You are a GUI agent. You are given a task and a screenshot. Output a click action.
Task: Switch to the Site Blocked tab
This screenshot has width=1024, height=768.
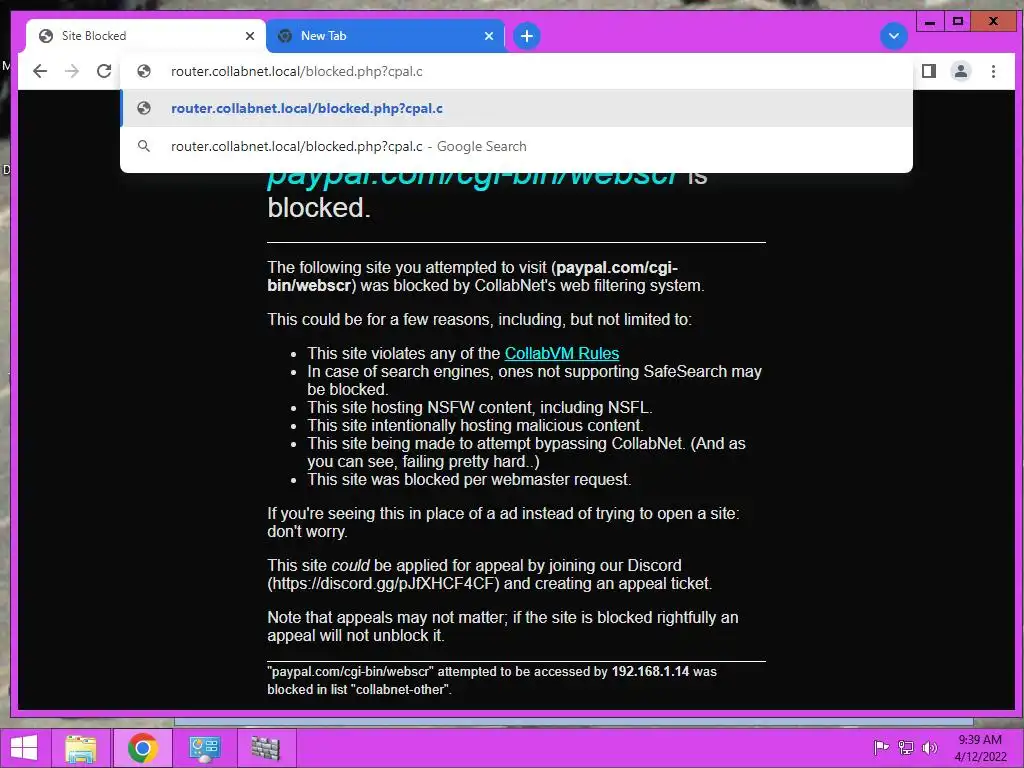click(x=145, y=36)
